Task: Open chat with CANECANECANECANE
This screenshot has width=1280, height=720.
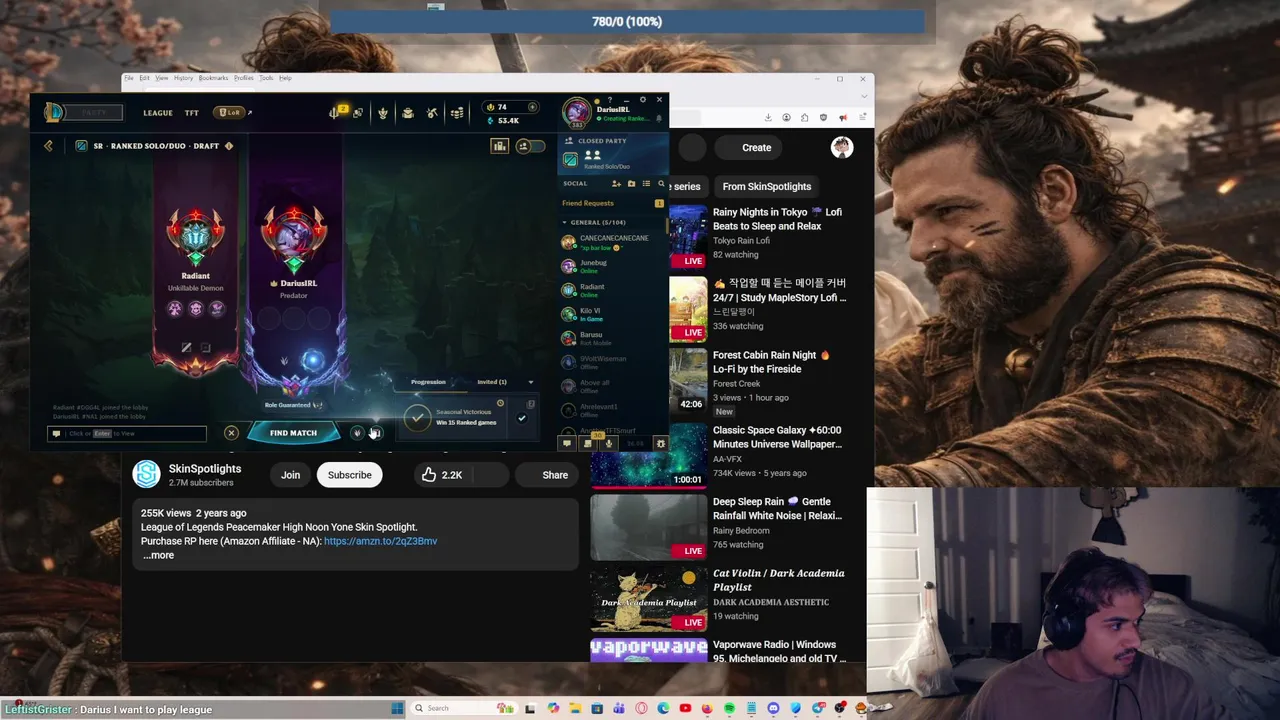Action: 612,242
